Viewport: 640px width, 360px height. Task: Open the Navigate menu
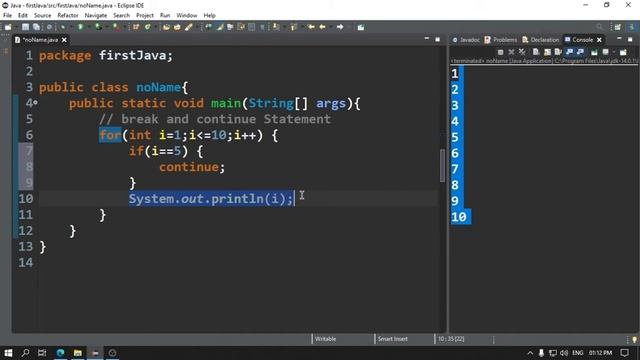(x=96, y=15)
